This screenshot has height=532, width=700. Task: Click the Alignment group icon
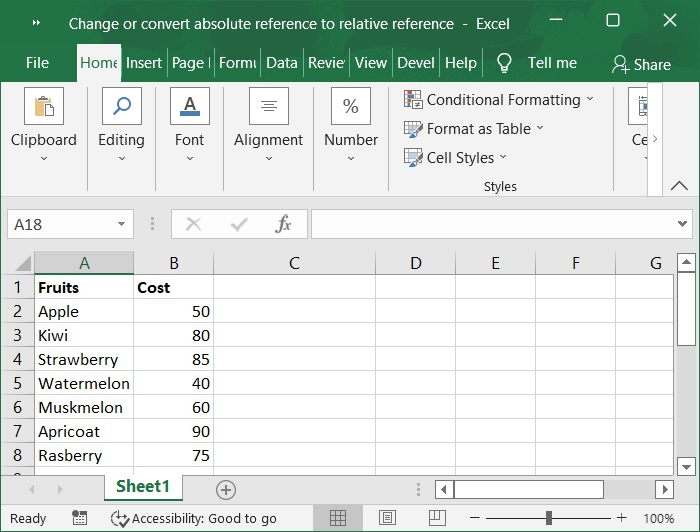point(268,106)
